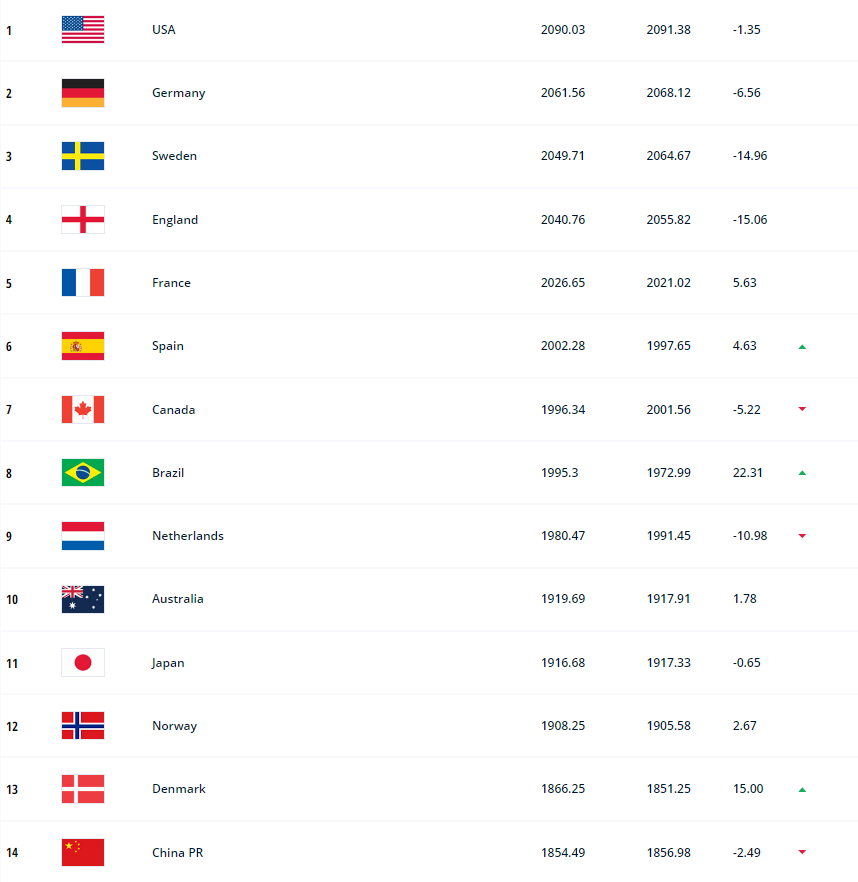Click the USA flag icon
This screenshot has height=882, width=858.
82,30
